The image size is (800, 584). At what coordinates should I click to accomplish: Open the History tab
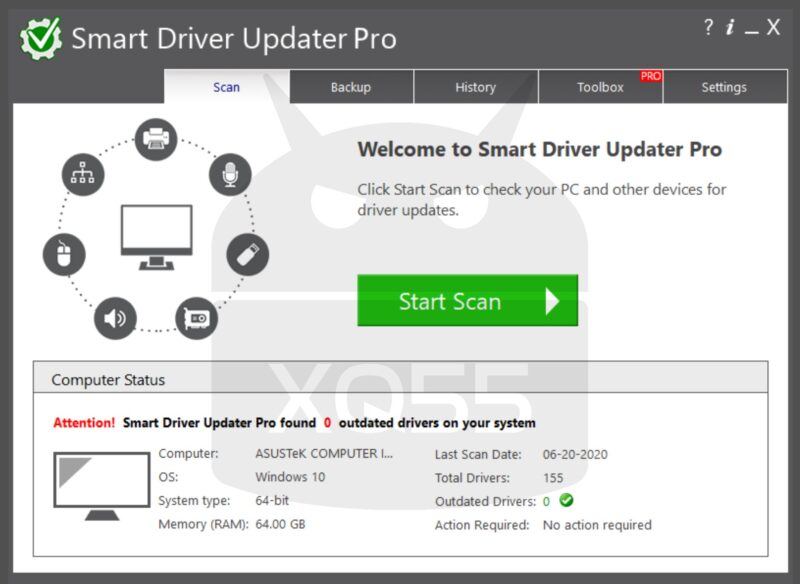pyautogui.click(x=475, y=87)
